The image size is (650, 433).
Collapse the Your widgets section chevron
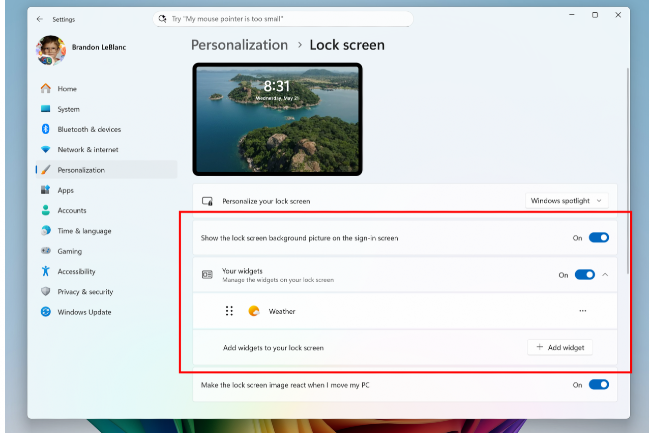(x=605, y=274)
